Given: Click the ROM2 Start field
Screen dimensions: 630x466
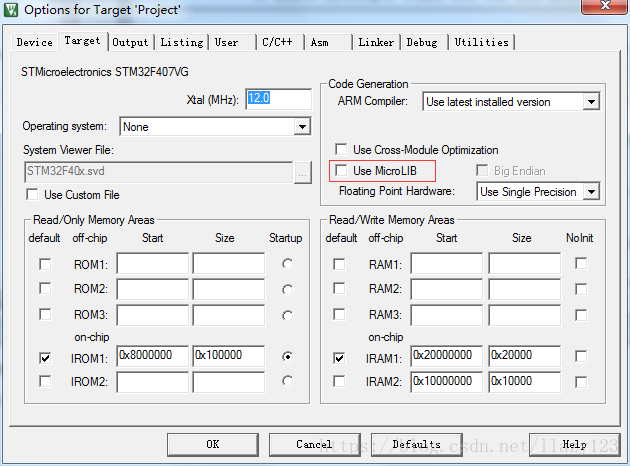Looking at the screenshot, I should (152, 289).
